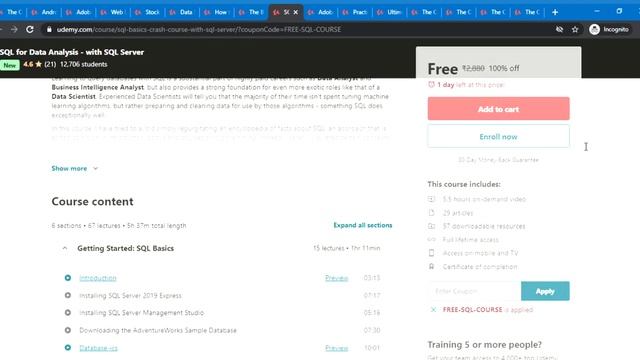Bookmark this page with the star icon

click(x=575, y=29)
